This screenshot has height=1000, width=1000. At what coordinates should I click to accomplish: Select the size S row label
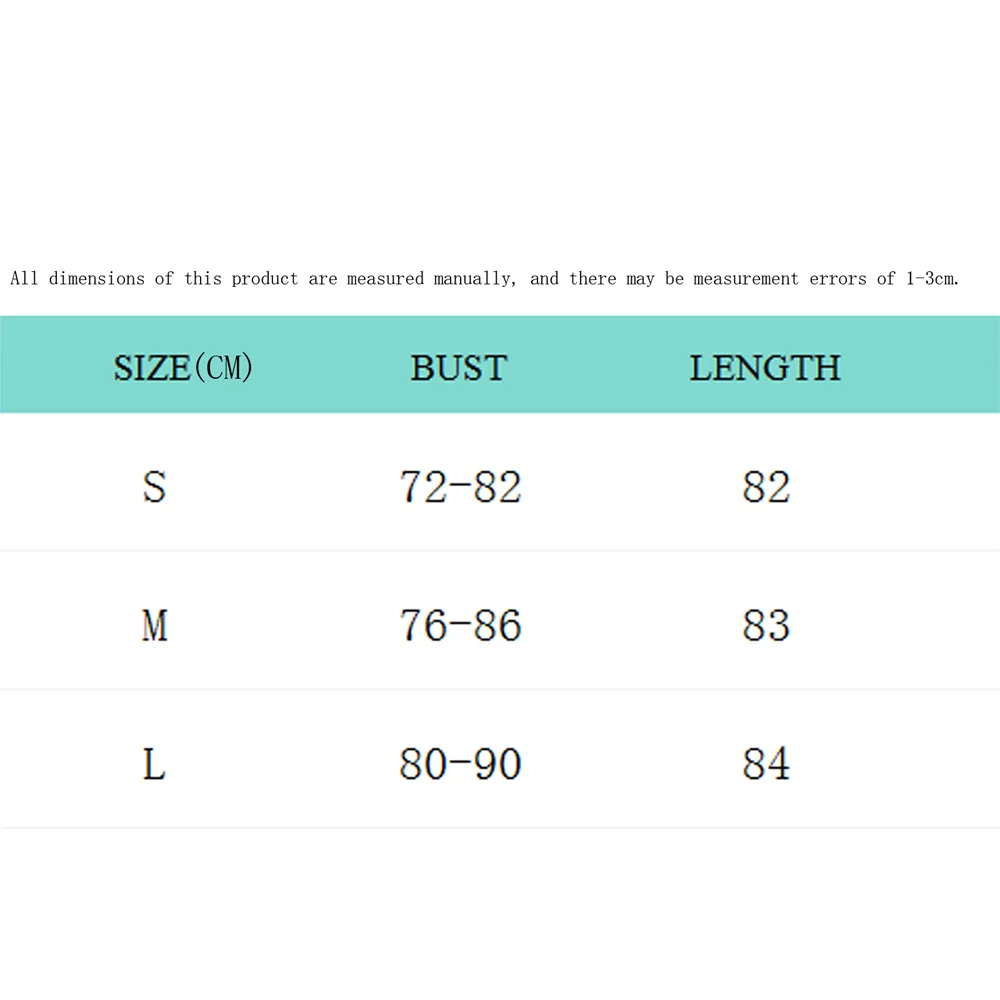154,487
